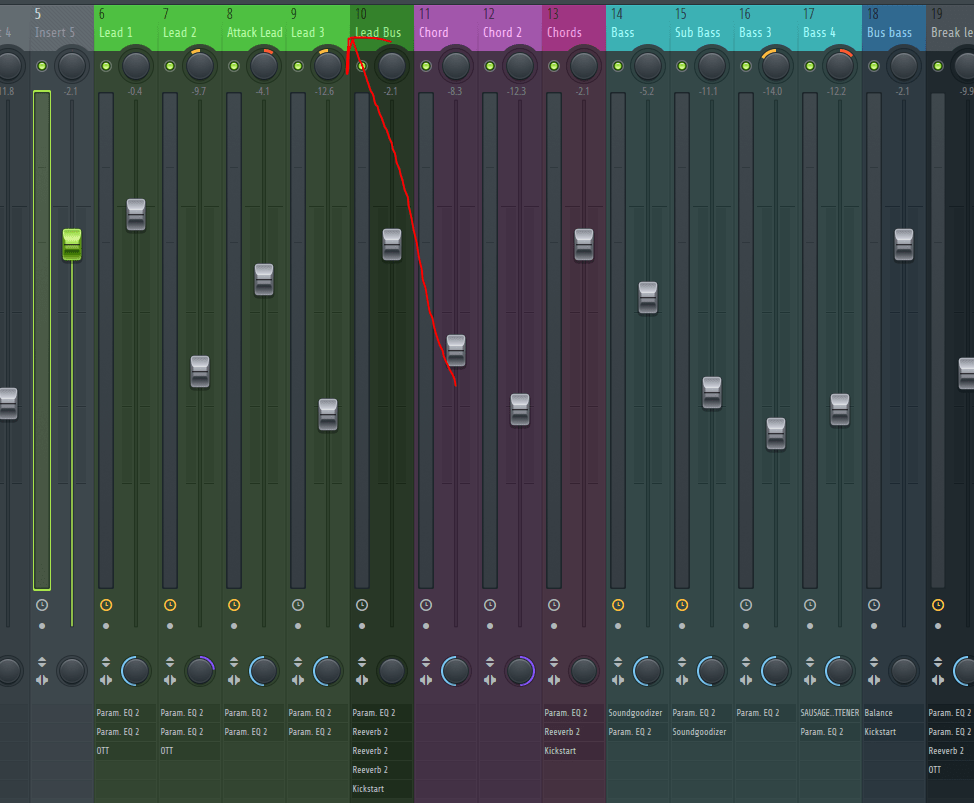The height and width of the screenshot is (803, 974).
Task: Open the OTT plugin on Lead 2
Action: (170, 750)
